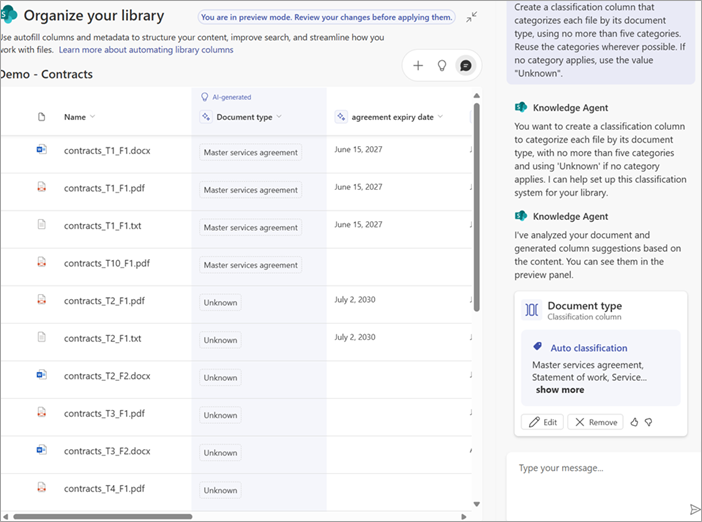Open the agreement expiry date column dropdown
The image size is (702, 522).
click(x=440, y=117)
